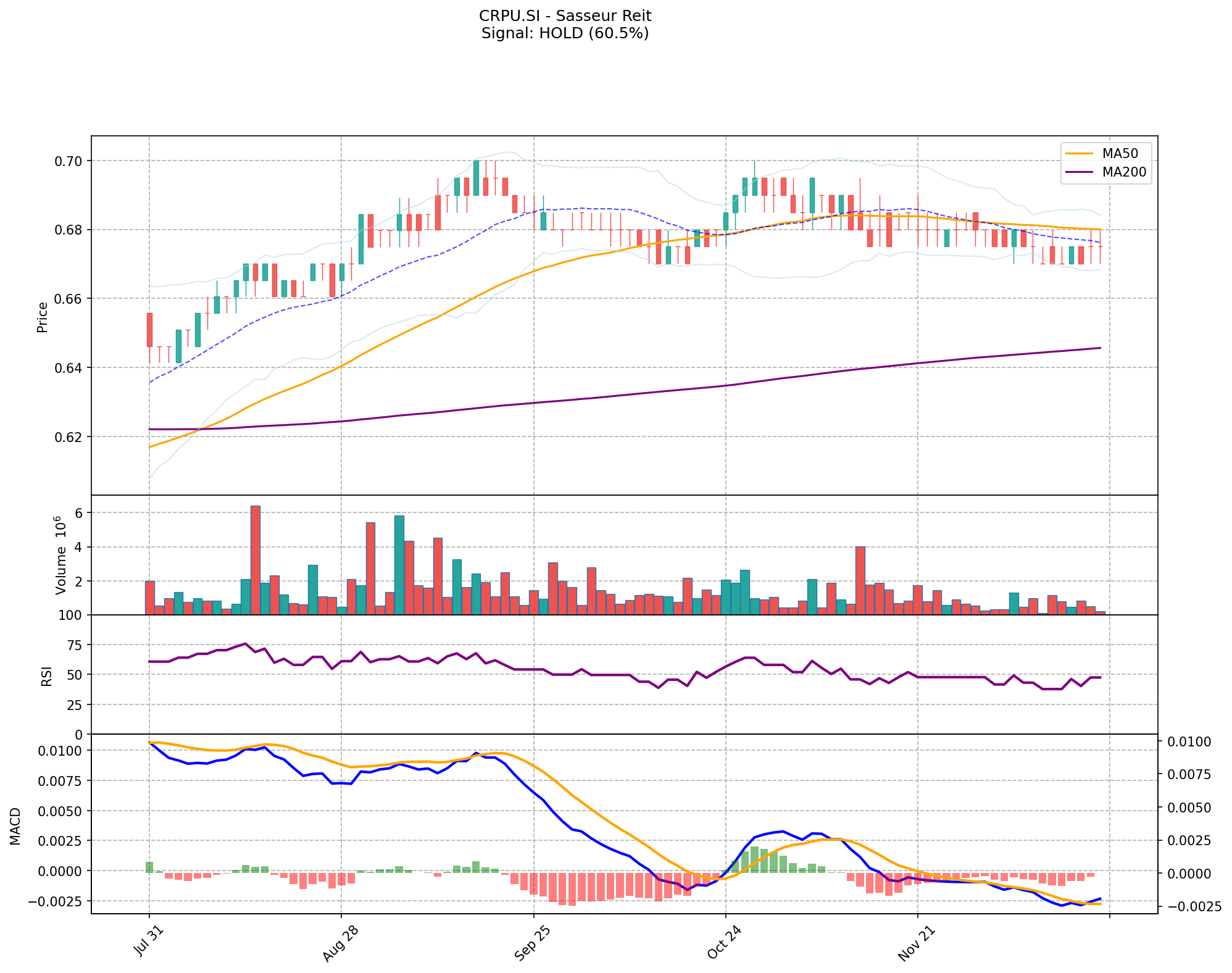This screenshot has height=973, width=1232.
Task: Click the Price axis label
Action: coord(43,317)
